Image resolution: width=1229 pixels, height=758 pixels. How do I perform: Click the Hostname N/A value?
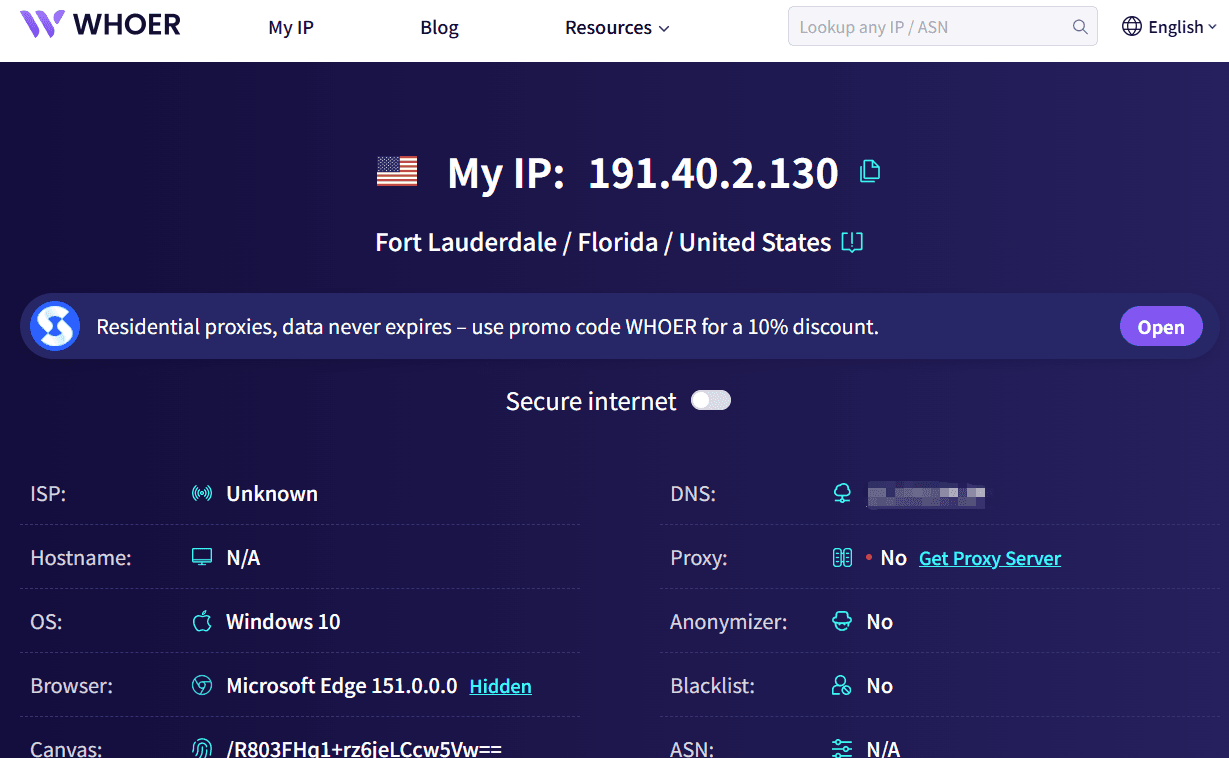tap(243, 557)
